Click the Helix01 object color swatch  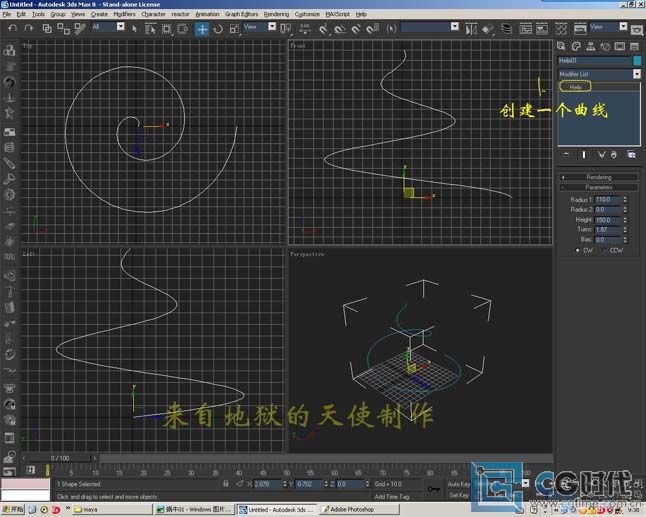[637, 61]
